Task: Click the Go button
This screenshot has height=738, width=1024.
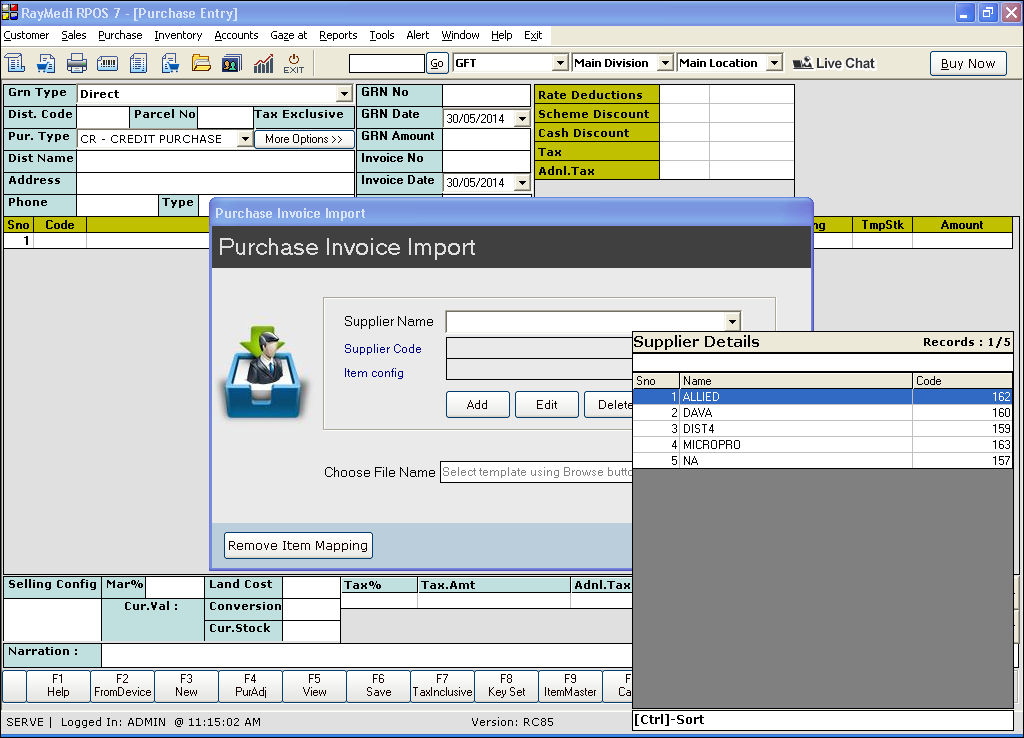Action: (437, 63)
